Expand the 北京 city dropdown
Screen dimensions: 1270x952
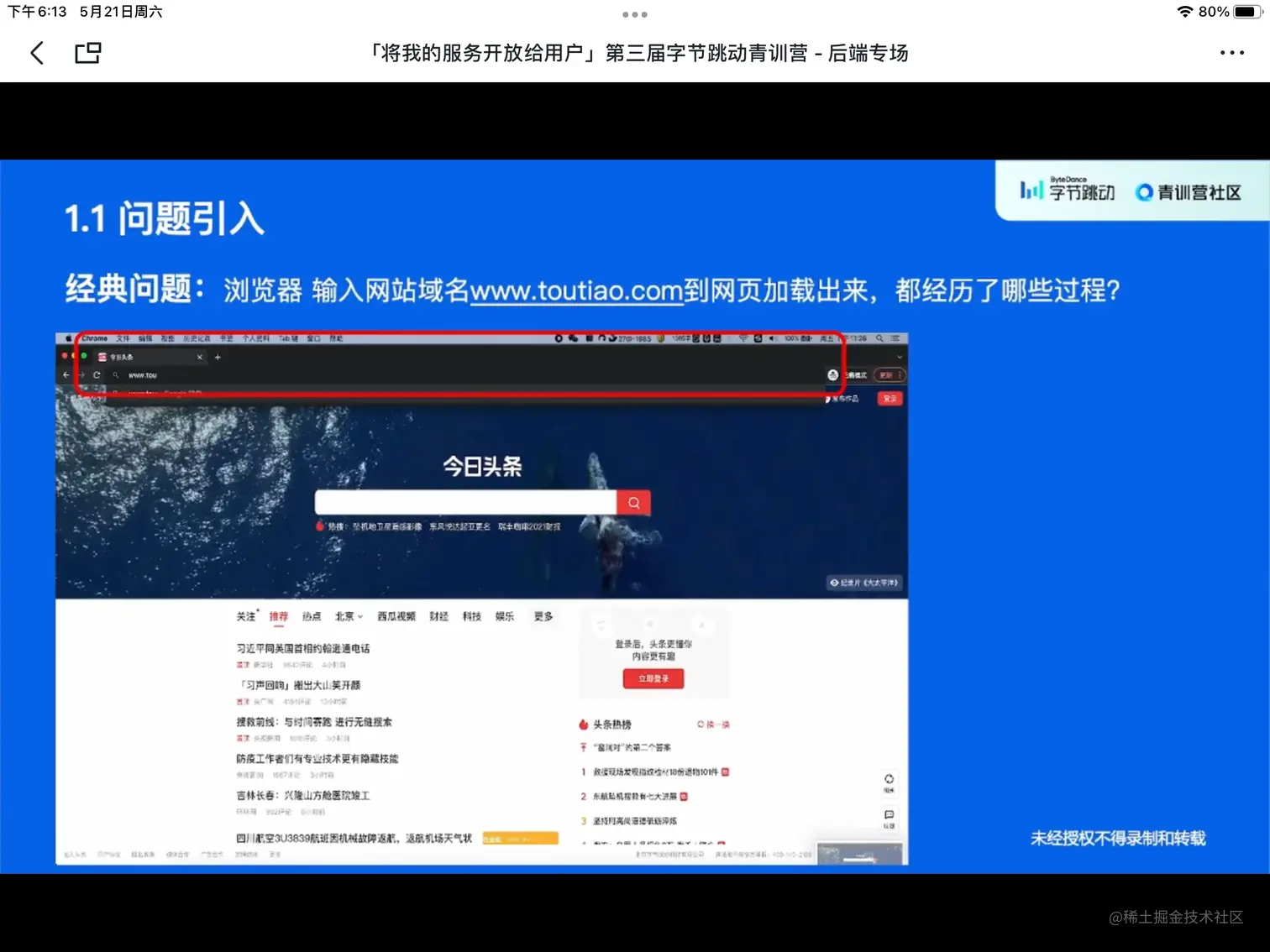click(349, 616)
